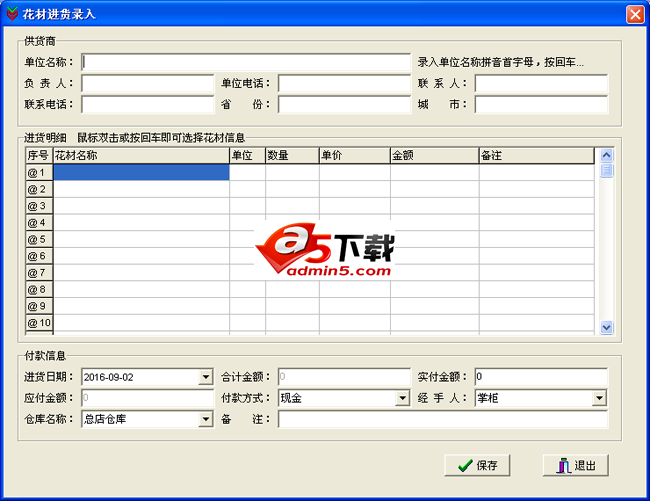Click the 单位电话 input box
650x501 pixels.
coord(344,83)
